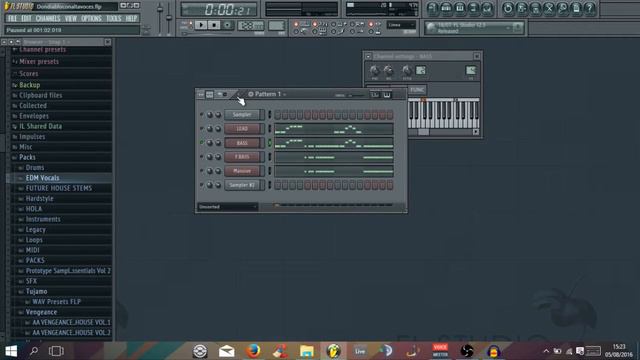Mute the Sampler channel via LED

[202, 115]
